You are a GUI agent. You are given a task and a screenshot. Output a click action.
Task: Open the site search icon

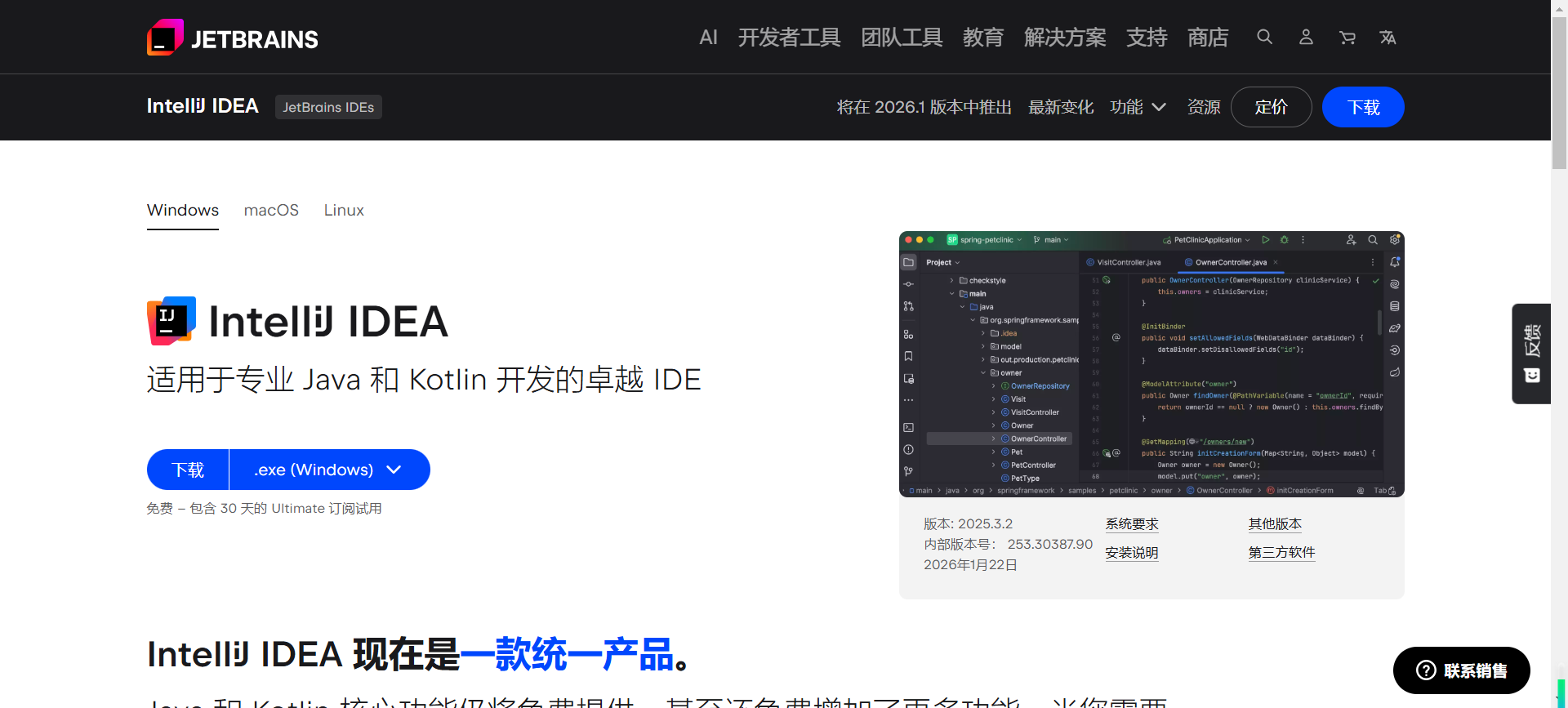pyautogui.click(x=1264, y=37)
